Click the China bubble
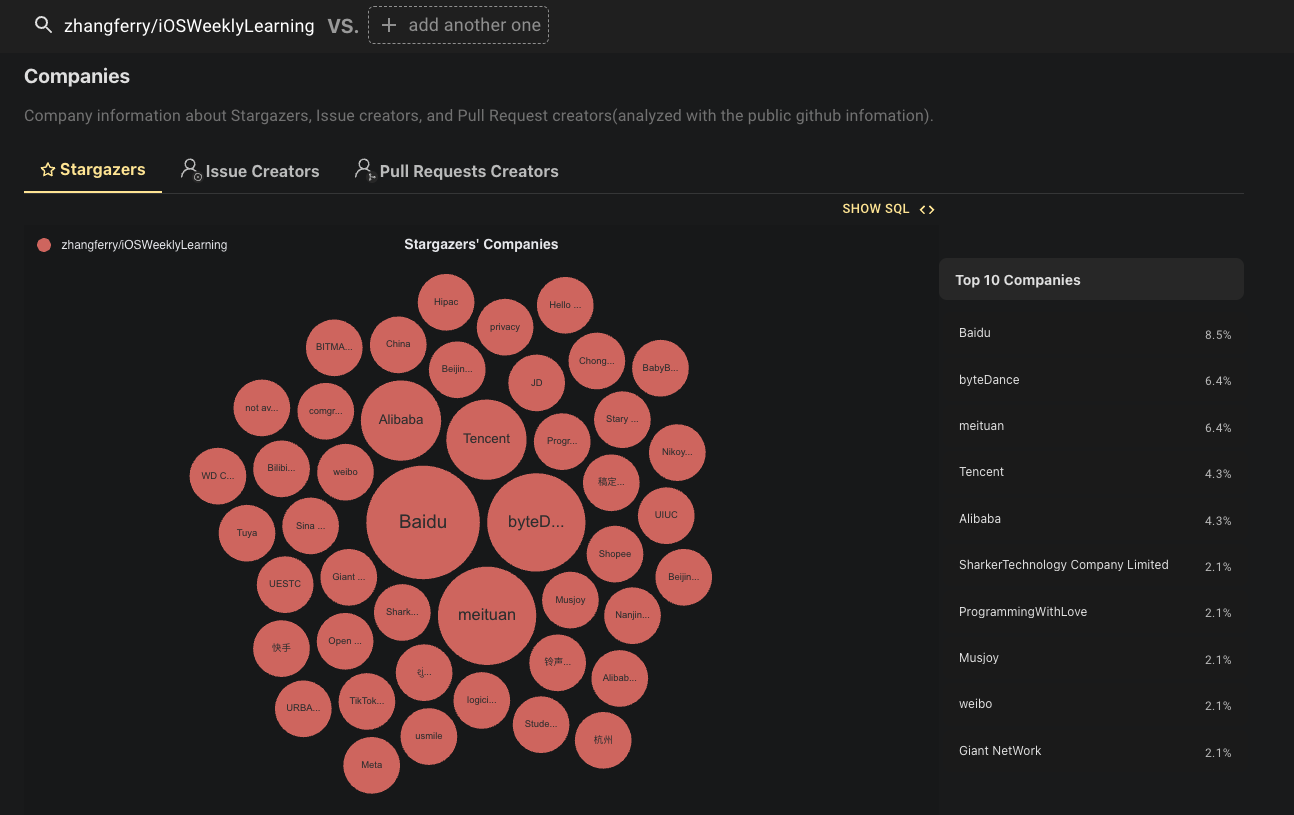 click(x=398, y=344)
